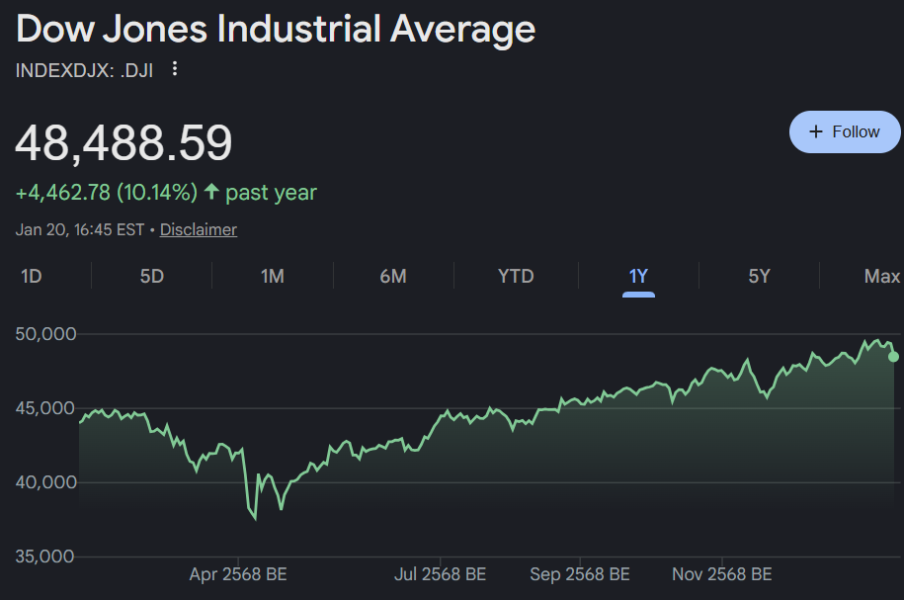Screen dimensions: 904x600
Task: Switch chart to YTD view
Action: 516,276
